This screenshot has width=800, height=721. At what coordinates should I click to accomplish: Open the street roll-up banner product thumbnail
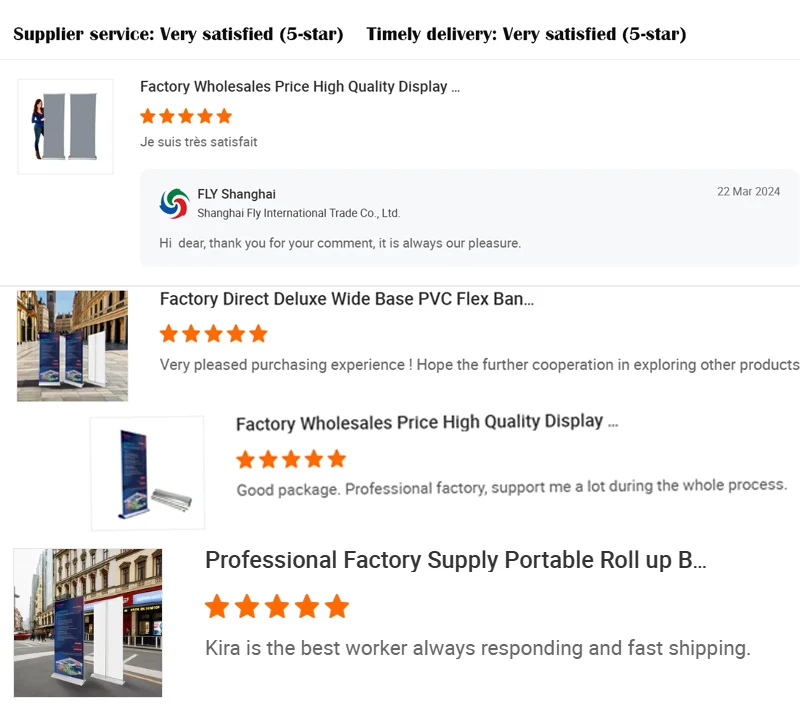pos(88,622)
